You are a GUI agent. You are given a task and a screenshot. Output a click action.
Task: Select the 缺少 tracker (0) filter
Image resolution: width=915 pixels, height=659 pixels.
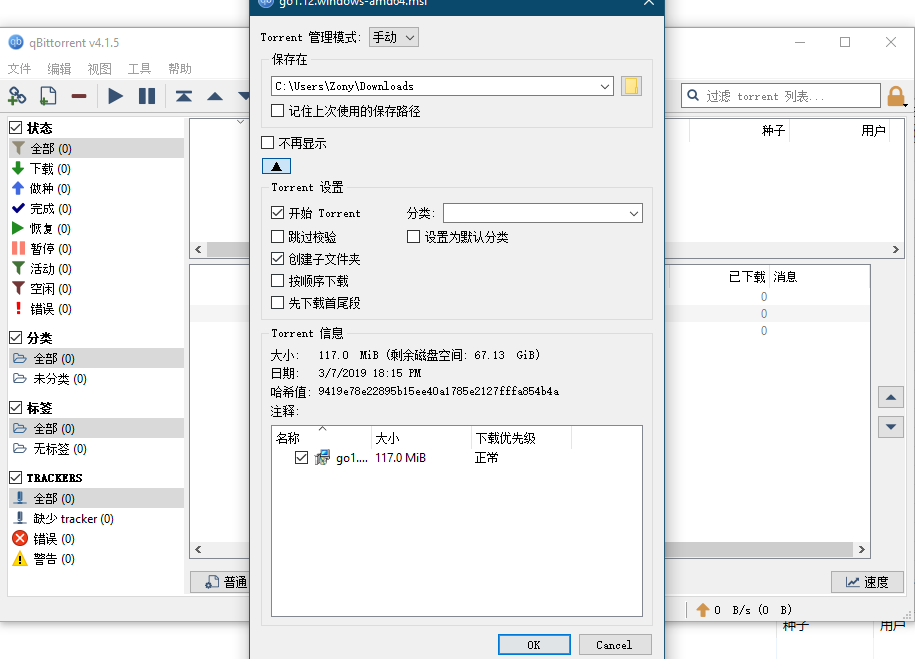pos(96,519)
